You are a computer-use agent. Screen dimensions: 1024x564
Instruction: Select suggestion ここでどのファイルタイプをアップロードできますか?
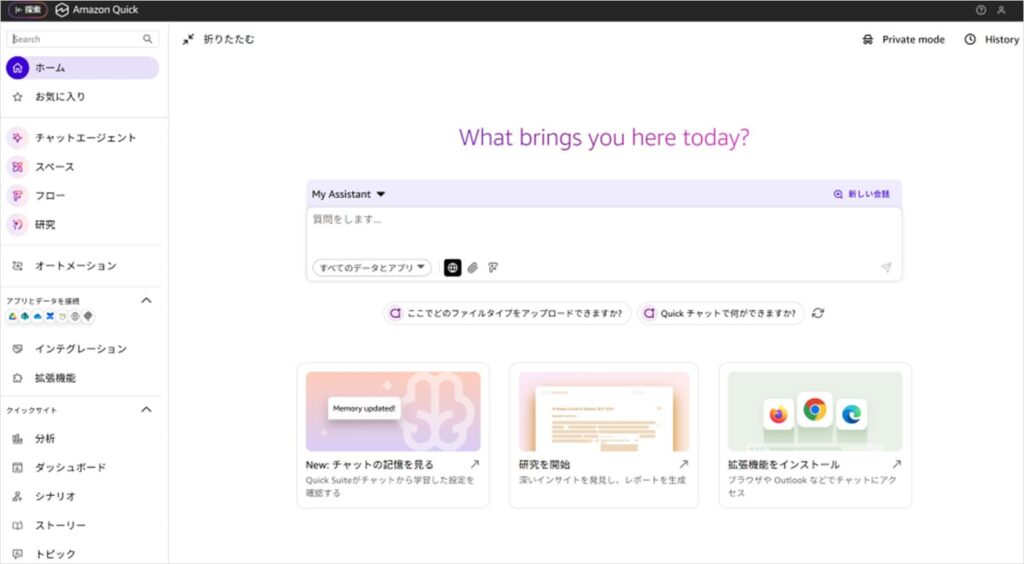[x=507, y=313]
